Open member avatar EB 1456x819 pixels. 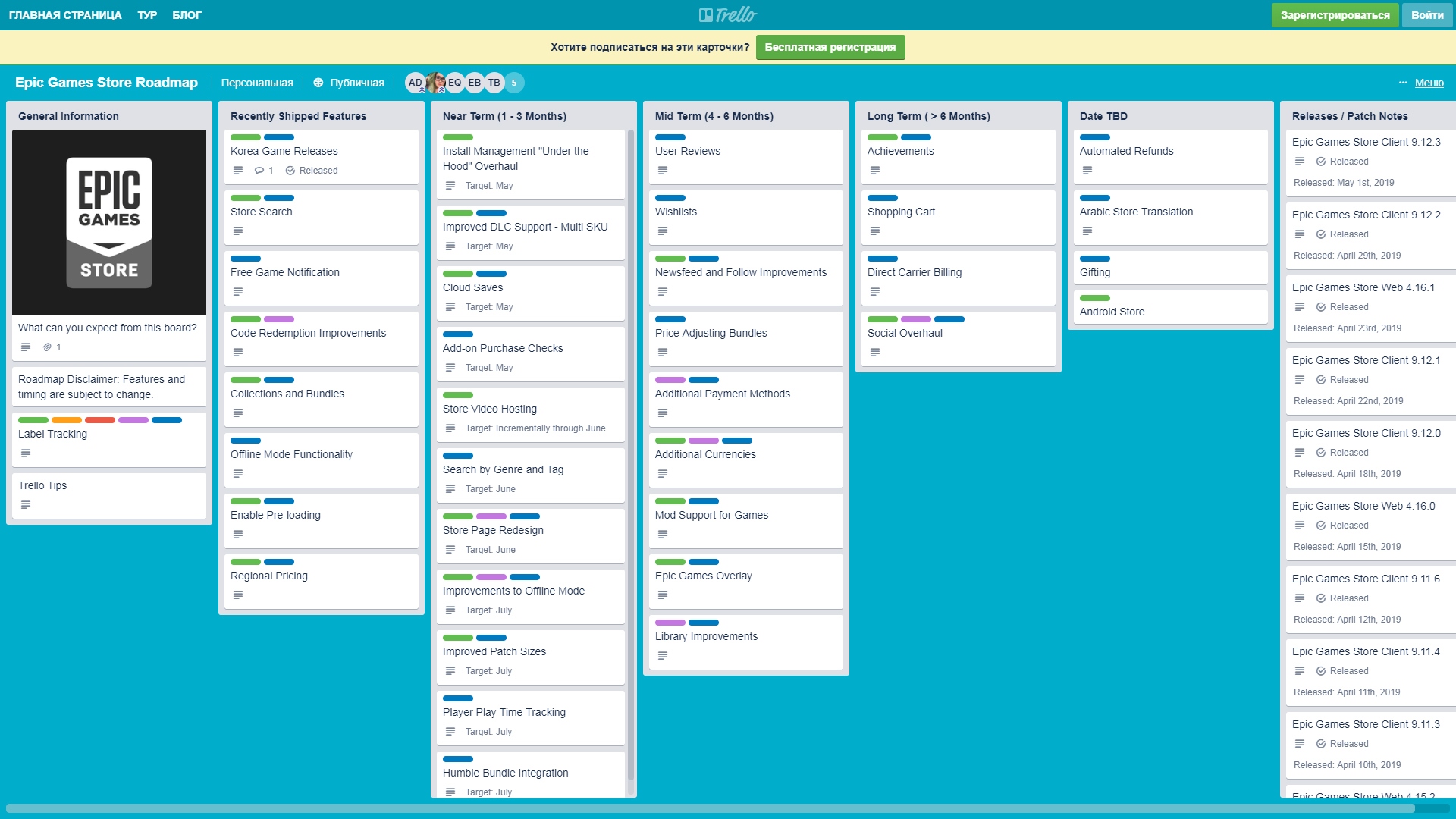click(475, 83)
